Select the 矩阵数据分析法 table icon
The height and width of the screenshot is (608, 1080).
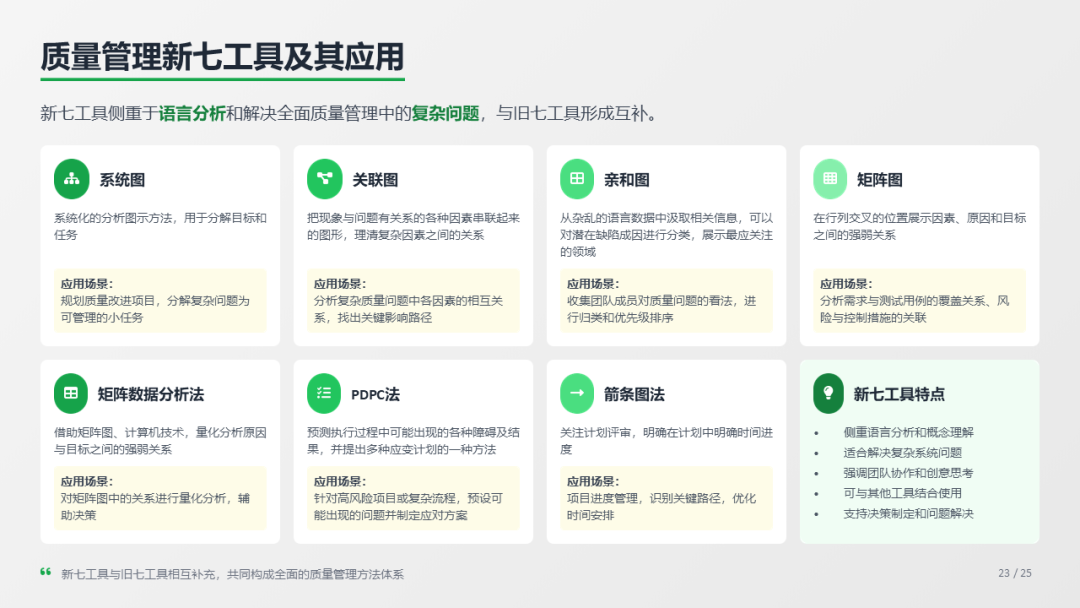pos(71,393)
